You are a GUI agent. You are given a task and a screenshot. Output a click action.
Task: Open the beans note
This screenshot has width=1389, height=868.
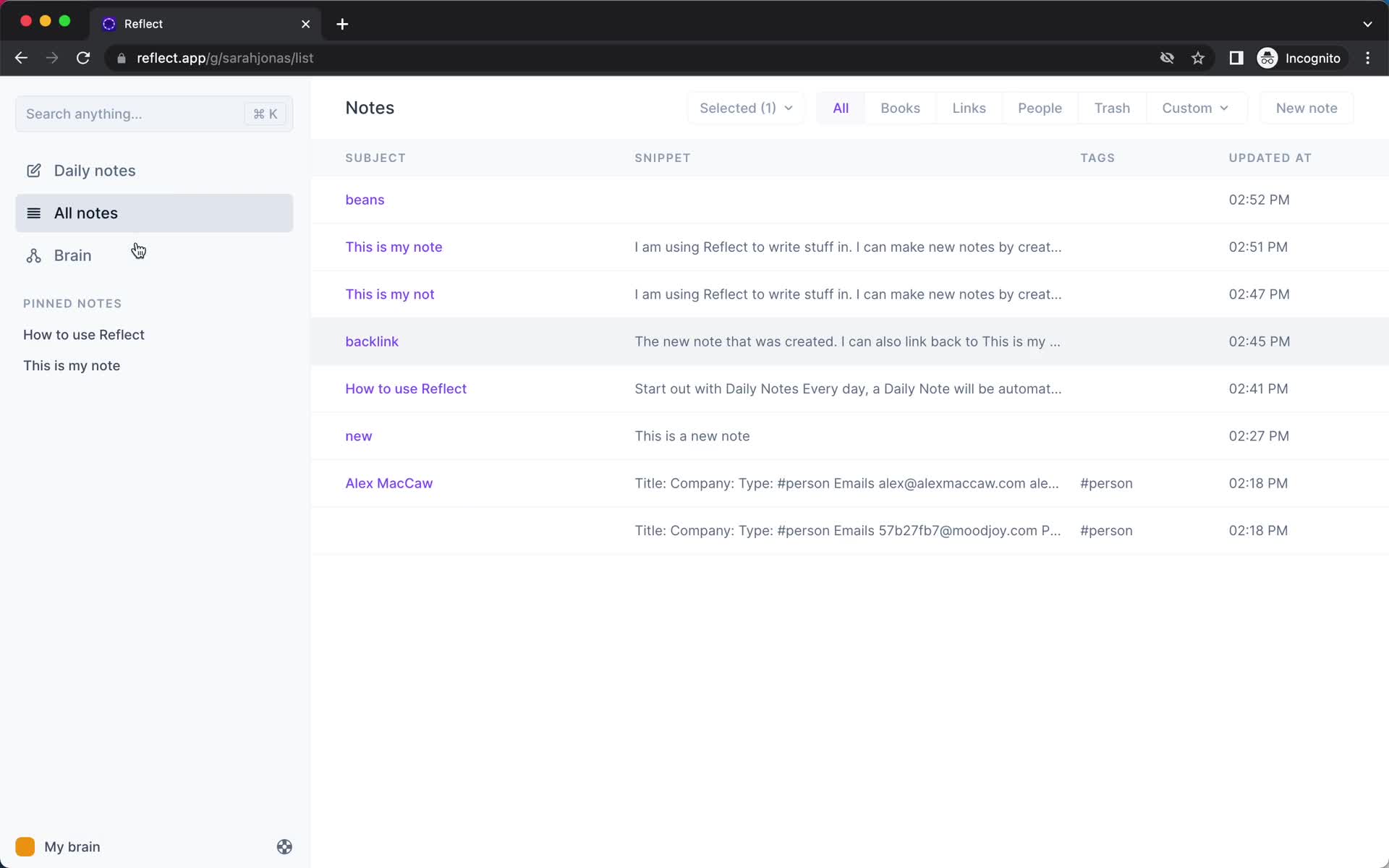365,200
